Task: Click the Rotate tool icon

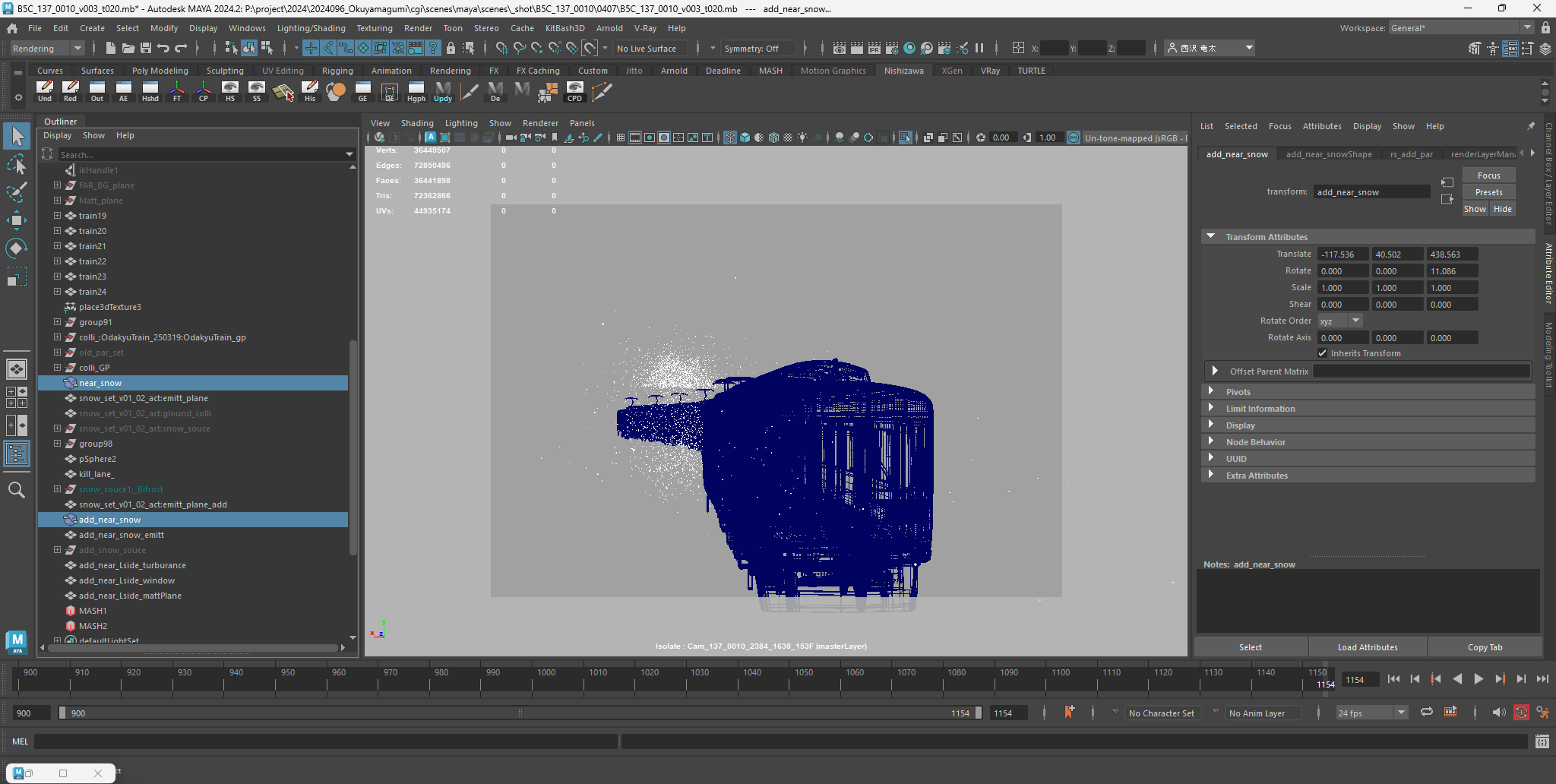Action: (x=16, y=248)
